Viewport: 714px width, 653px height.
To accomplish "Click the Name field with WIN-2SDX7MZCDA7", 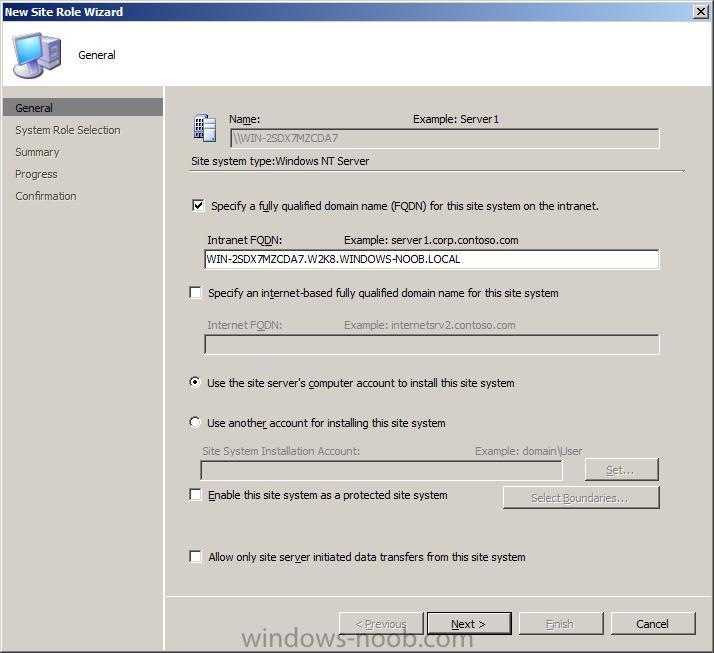I will coord(444,138).
